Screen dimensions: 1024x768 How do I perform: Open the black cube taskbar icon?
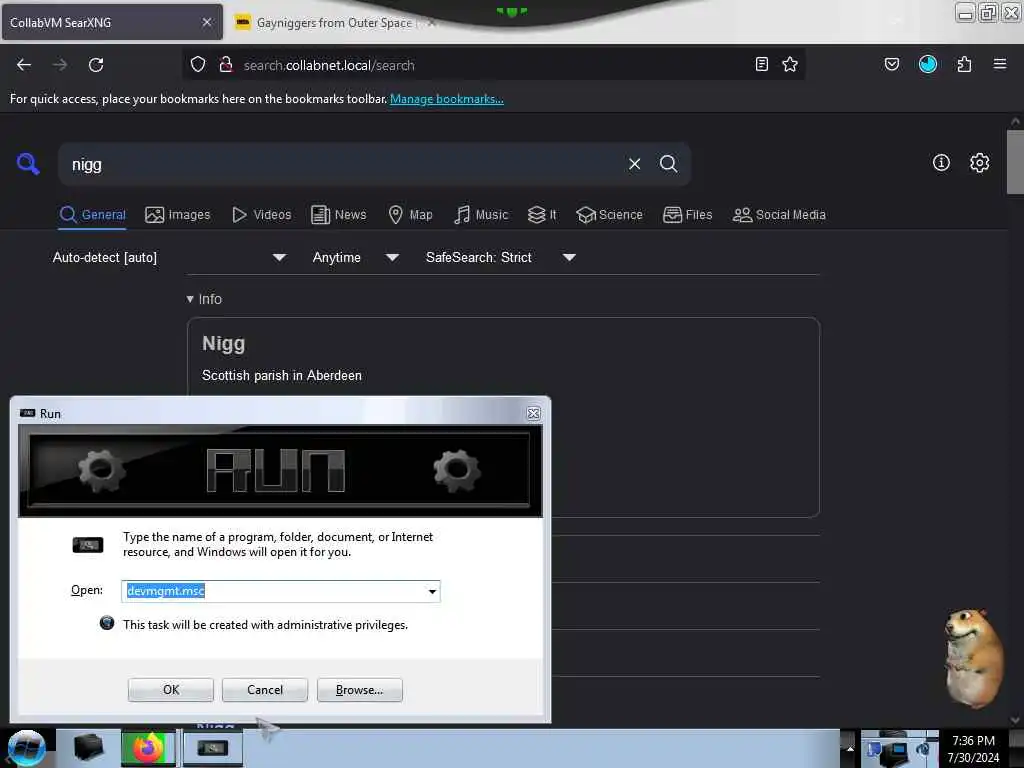(88, 748)
